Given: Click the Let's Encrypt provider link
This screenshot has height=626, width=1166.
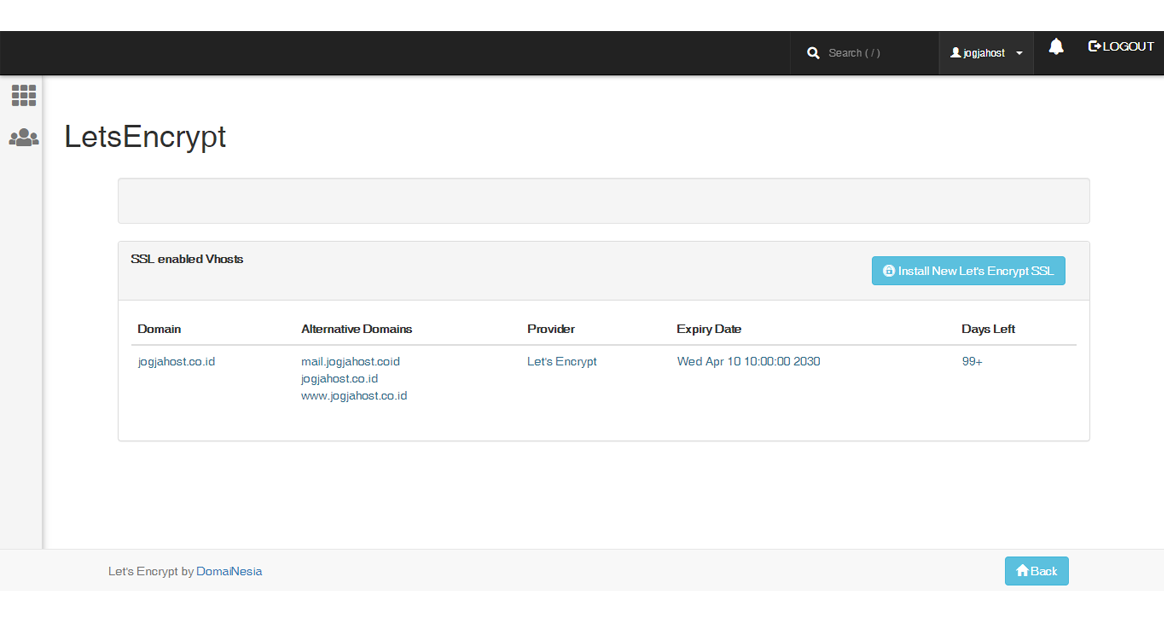Looking at the screenshot, I should coord(561,362).
